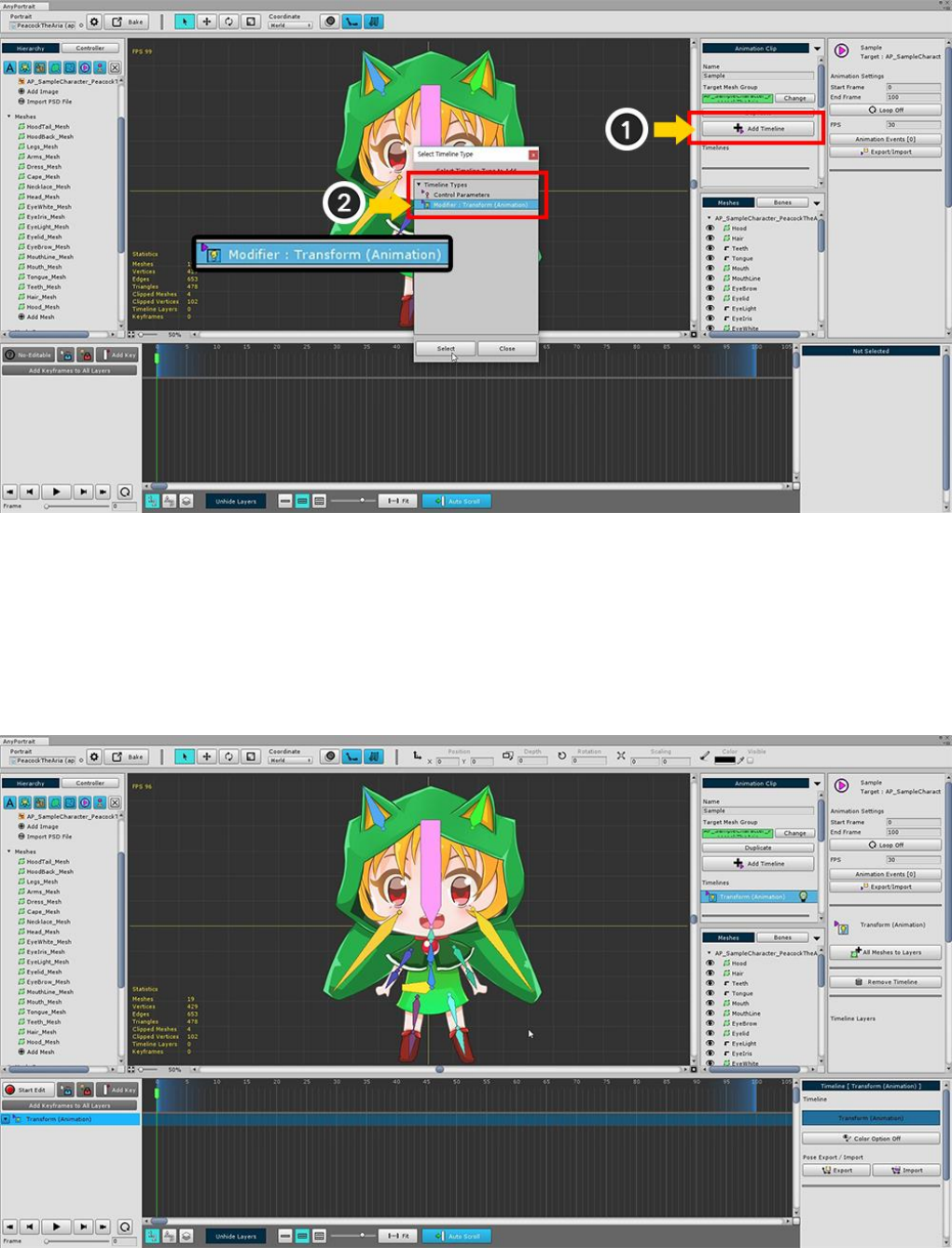Open arrow menu beside Bones tab, upper screenshot
The height and width of the screenshot is (1248, 952).
pyautogui.click(x=817, y=203)
